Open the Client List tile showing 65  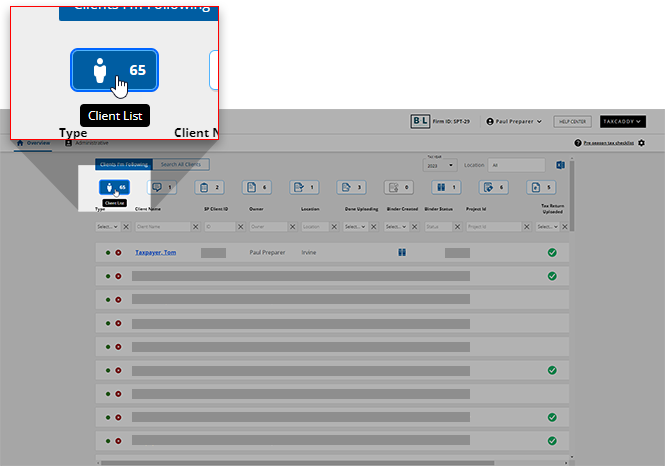pyautogui.click(x=115, y=187)
